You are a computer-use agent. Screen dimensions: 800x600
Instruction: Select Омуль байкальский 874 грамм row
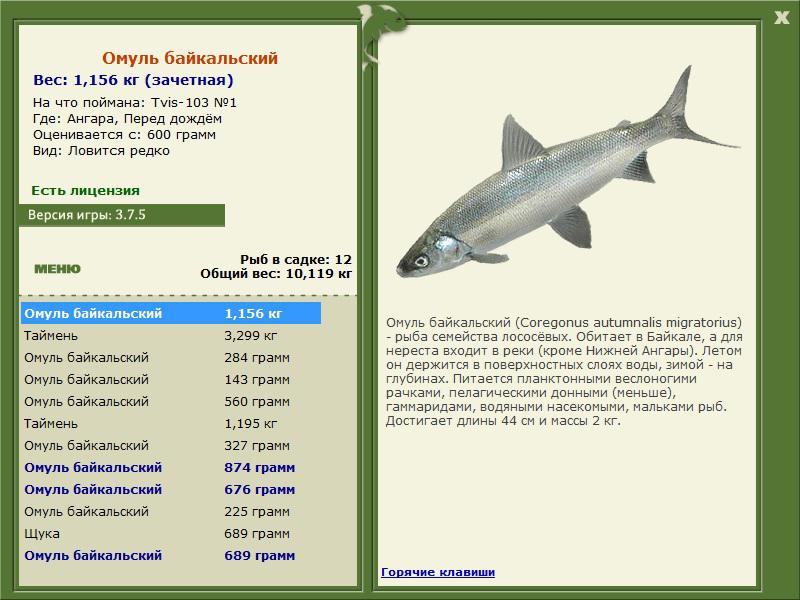171,467
